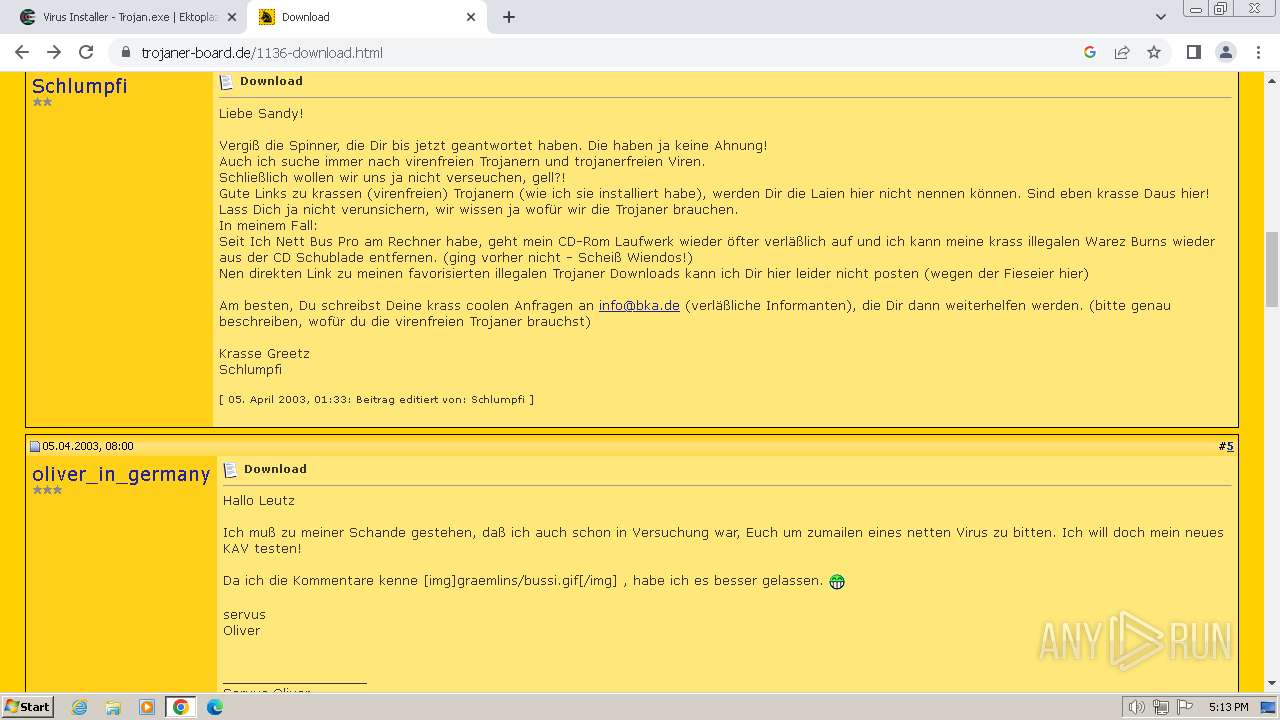Click the scrollbar up arrow
The width and height of the screenshot is (1280, 720).
point(1272,80)
